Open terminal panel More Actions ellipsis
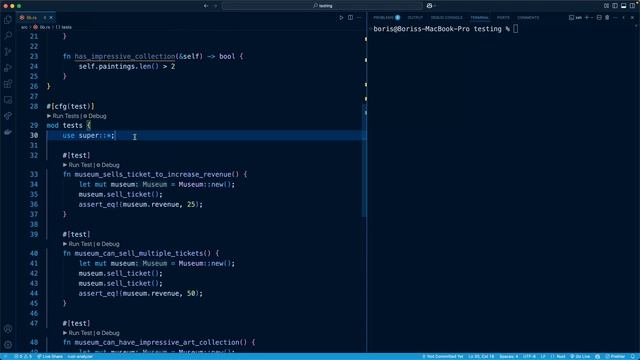Image resolution: width=640 pixels, height=360 pixels. coord(616,18)
